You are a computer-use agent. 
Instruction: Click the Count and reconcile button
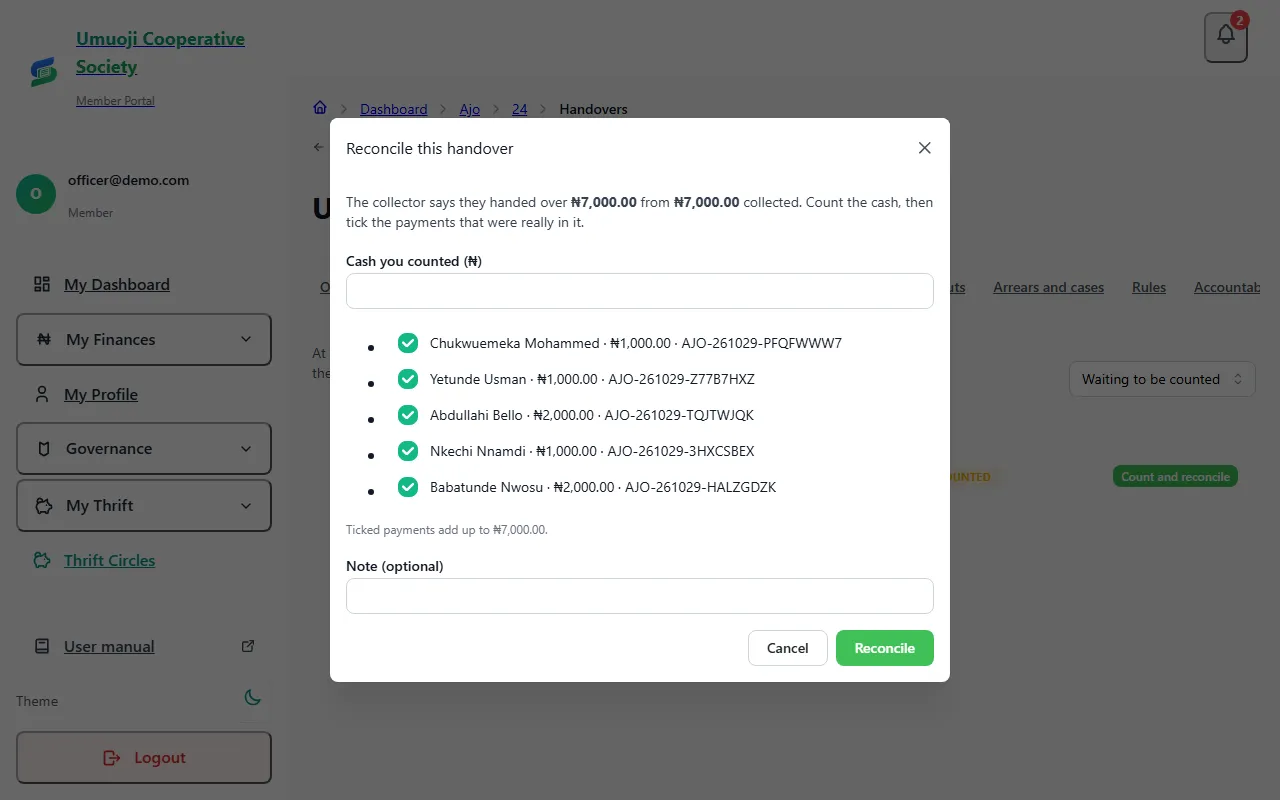(x=1175, y=477)
